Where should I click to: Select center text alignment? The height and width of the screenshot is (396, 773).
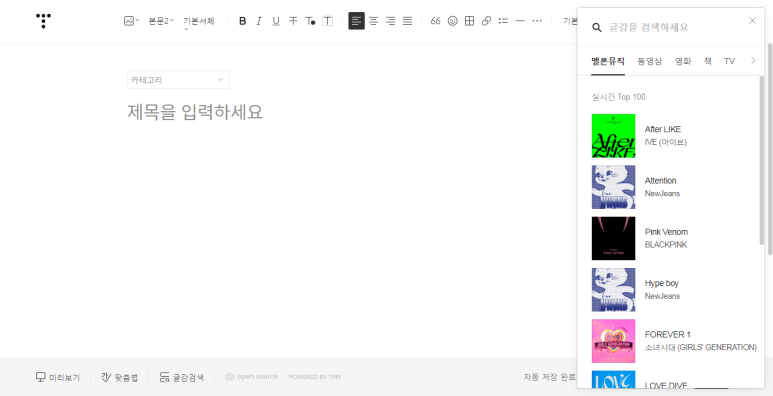(374, 21)
